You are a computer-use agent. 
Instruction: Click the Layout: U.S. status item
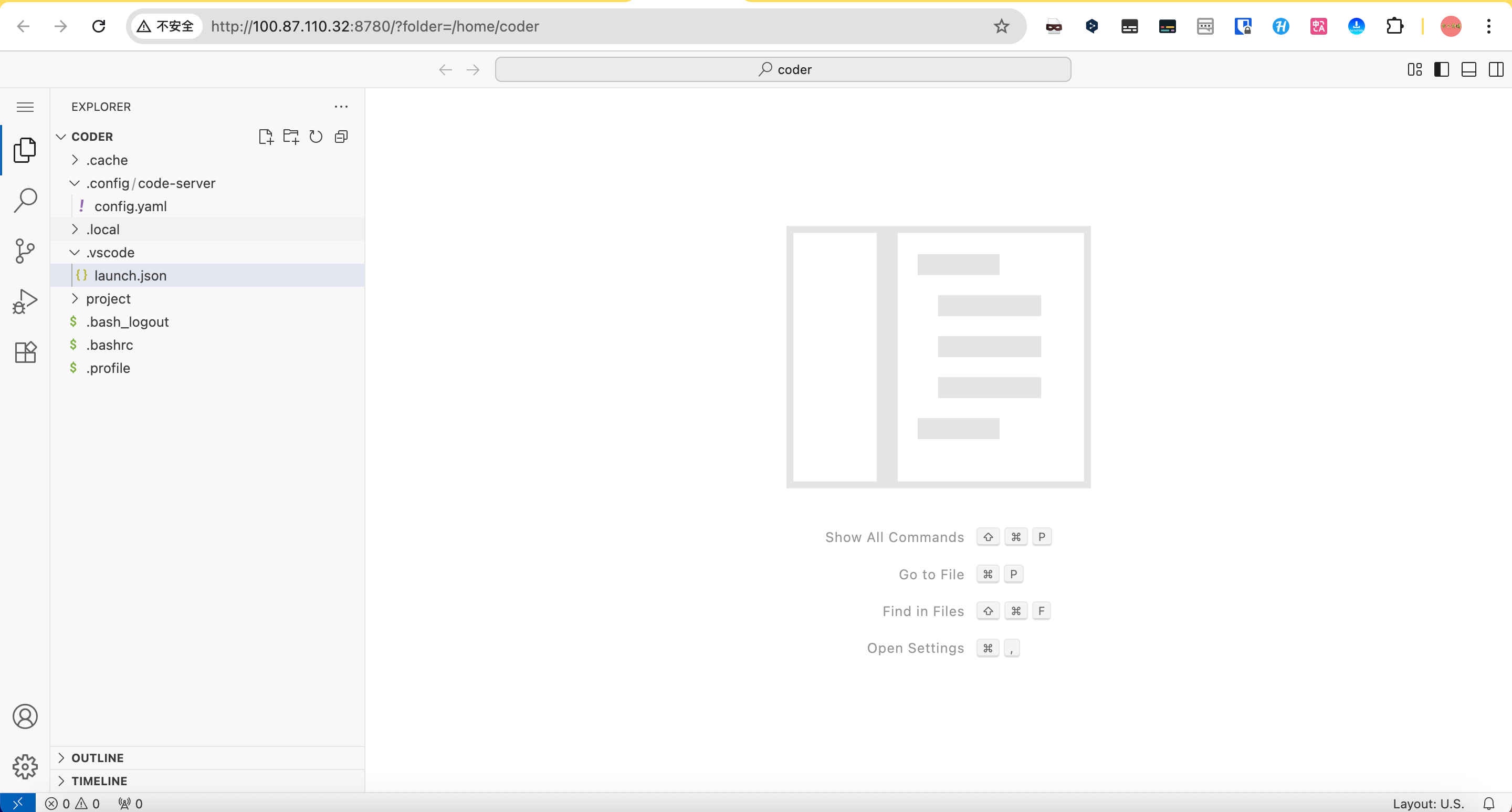point(1428,803)
